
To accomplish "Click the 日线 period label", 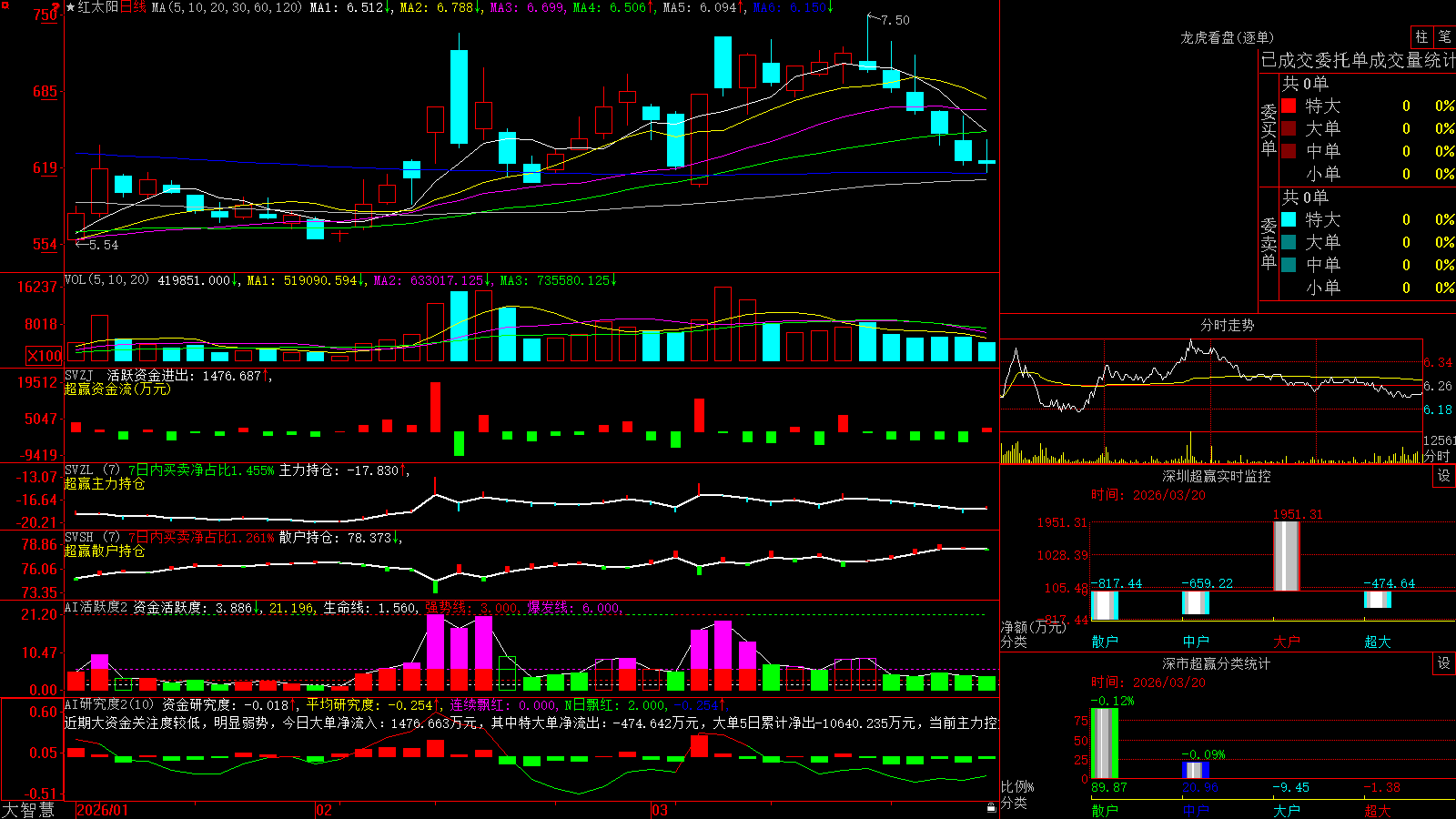I will pos(133,7).
